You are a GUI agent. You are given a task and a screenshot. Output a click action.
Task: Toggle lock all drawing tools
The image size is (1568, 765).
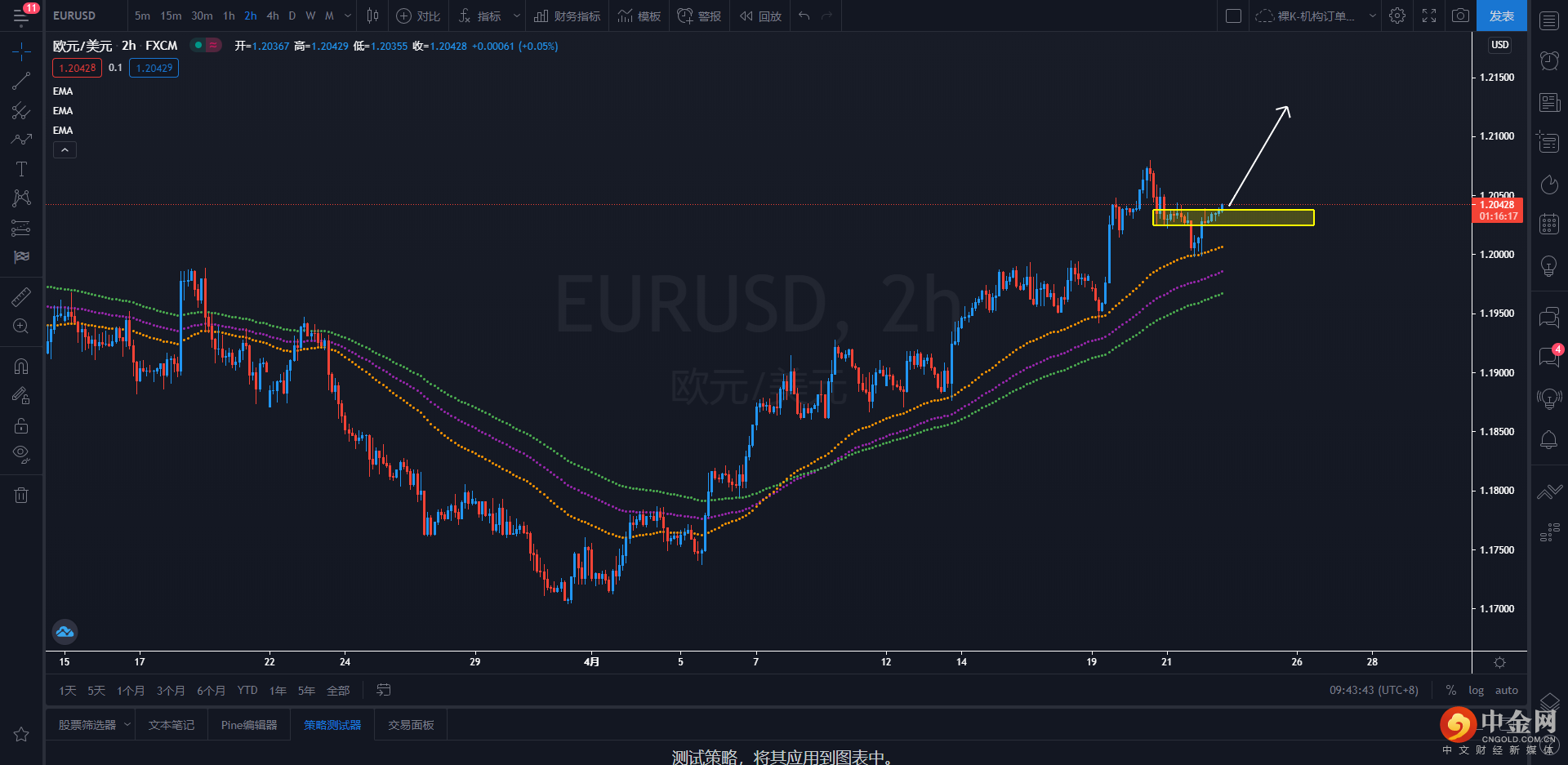[x=21, y=425]
